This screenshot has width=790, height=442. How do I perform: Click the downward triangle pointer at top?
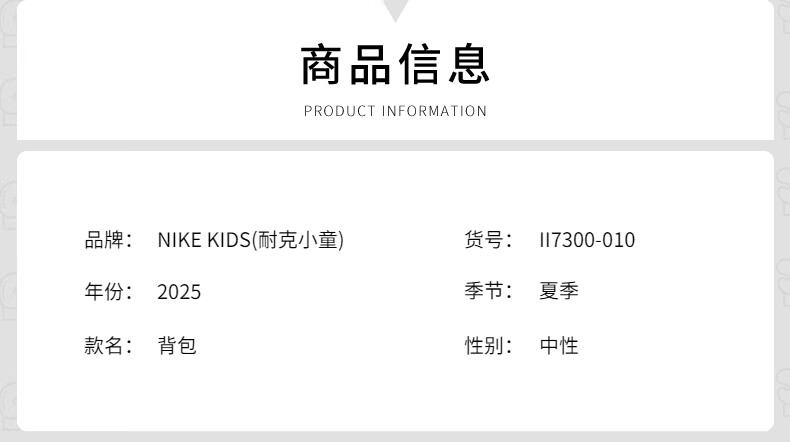click(x=396, y=10)
